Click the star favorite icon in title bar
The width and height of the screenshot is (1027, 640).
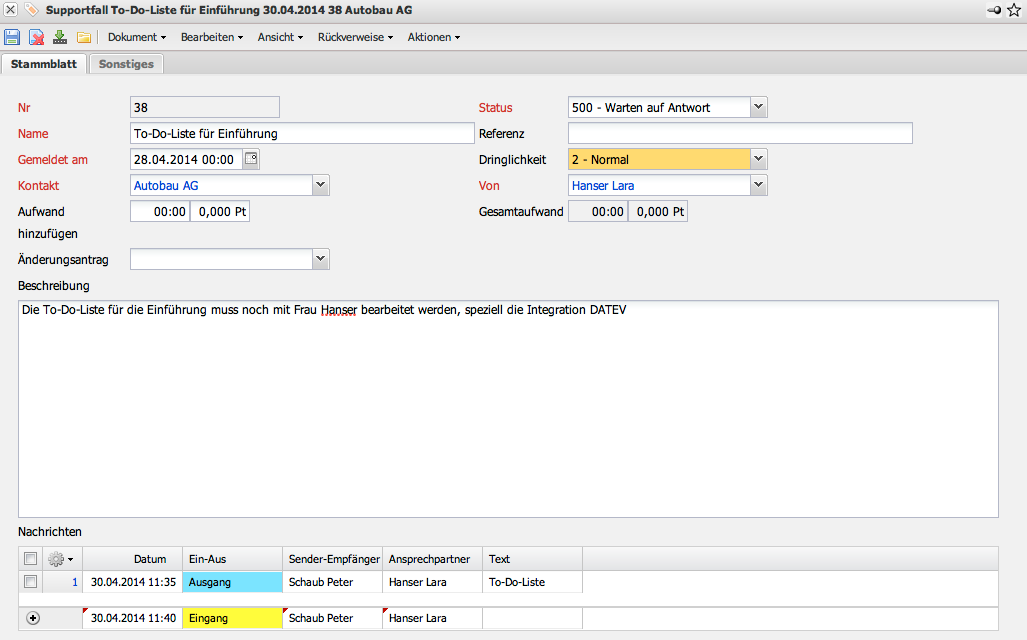point(1013,10)
